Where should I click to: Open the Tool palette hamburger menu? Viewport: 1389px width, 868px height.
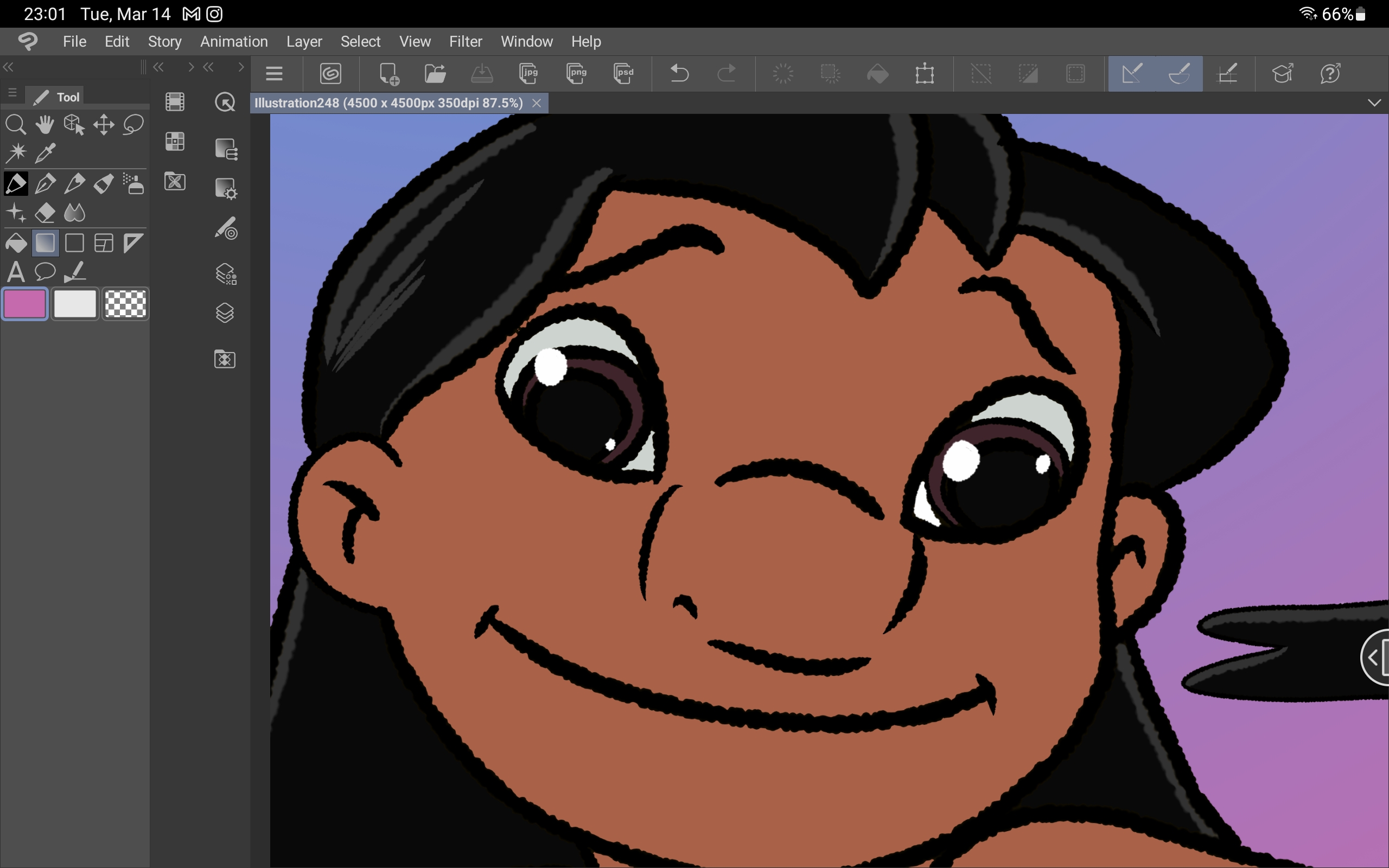(x=12, y=93)
